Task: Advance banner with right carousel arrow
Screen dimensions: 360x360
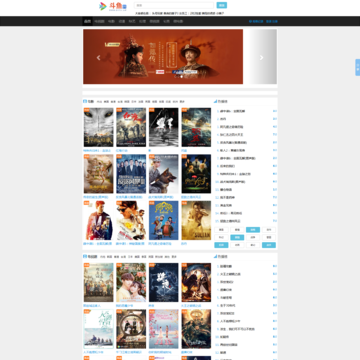Action: (261, 58)
